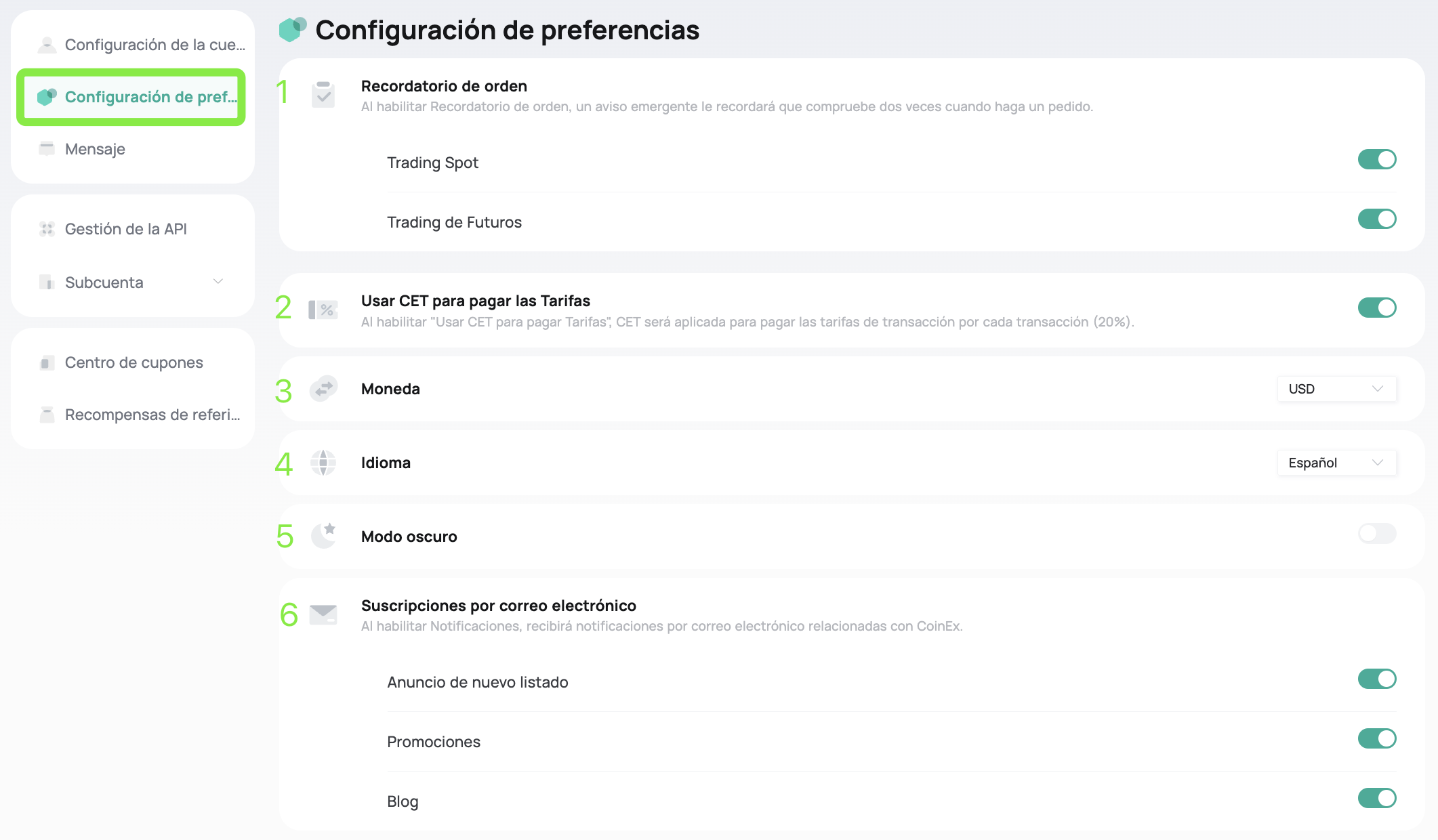Open the Español language dropdown
Image resolution: width=1438 pixels, height=840 pixels.
coord(1336,463)
